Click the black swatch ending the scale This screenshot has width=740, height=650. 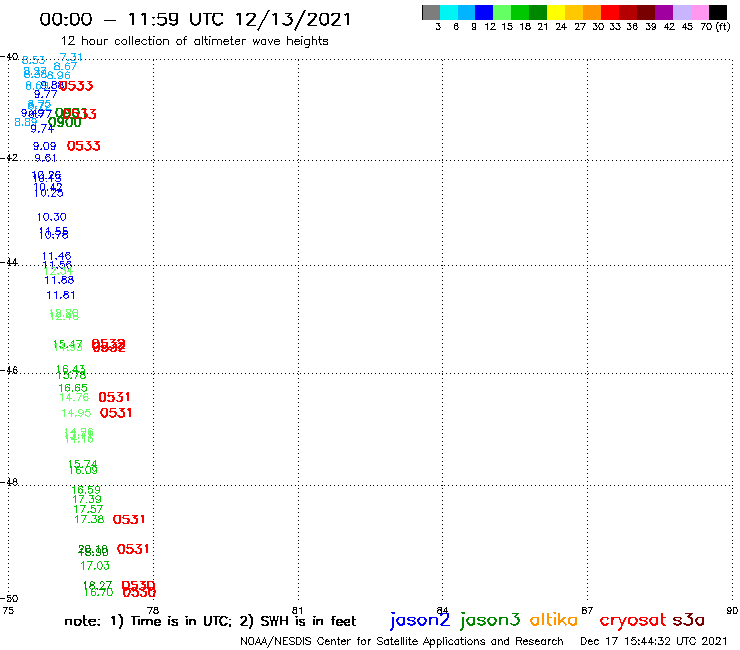(717, 13)
